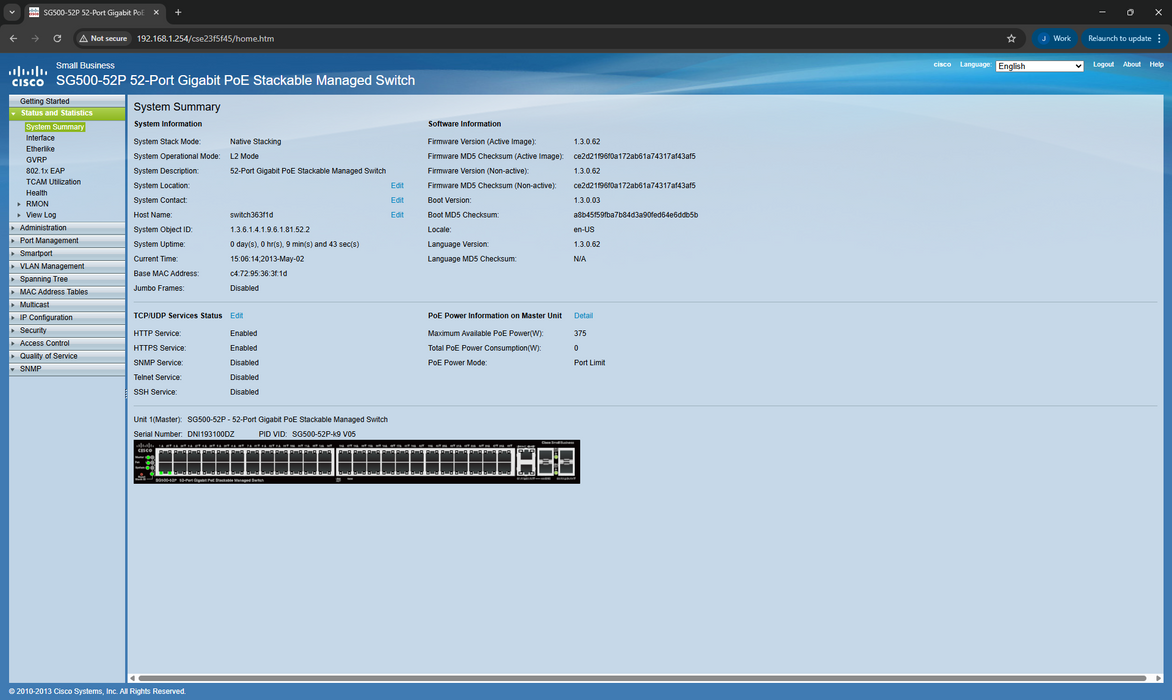Expand the SNMP menu
This screenshot has width=1172, height=700.
[x=67, y=369]
